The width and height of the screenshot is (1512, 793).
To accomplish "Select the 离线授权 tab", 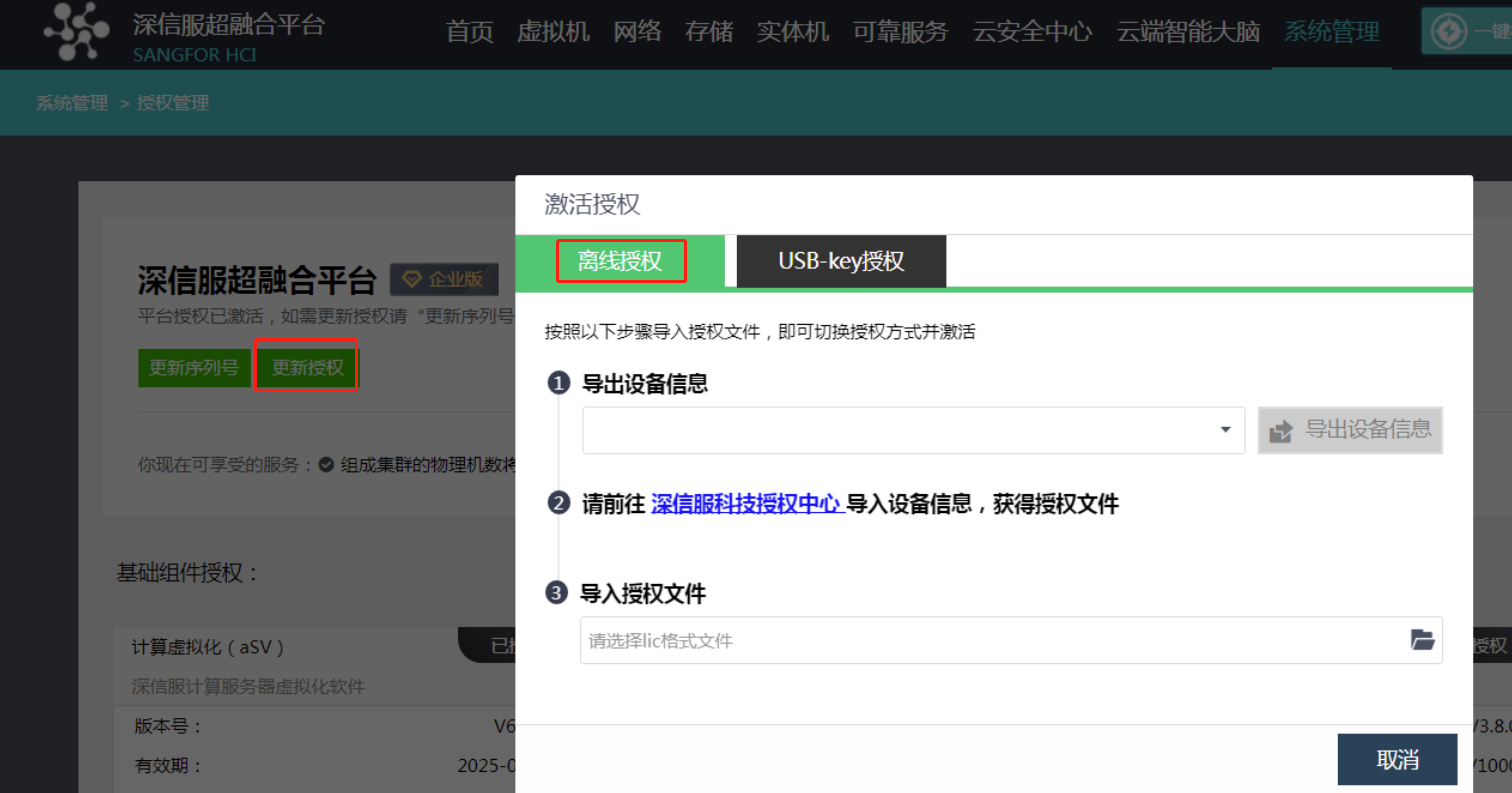I will click(620, 262).
